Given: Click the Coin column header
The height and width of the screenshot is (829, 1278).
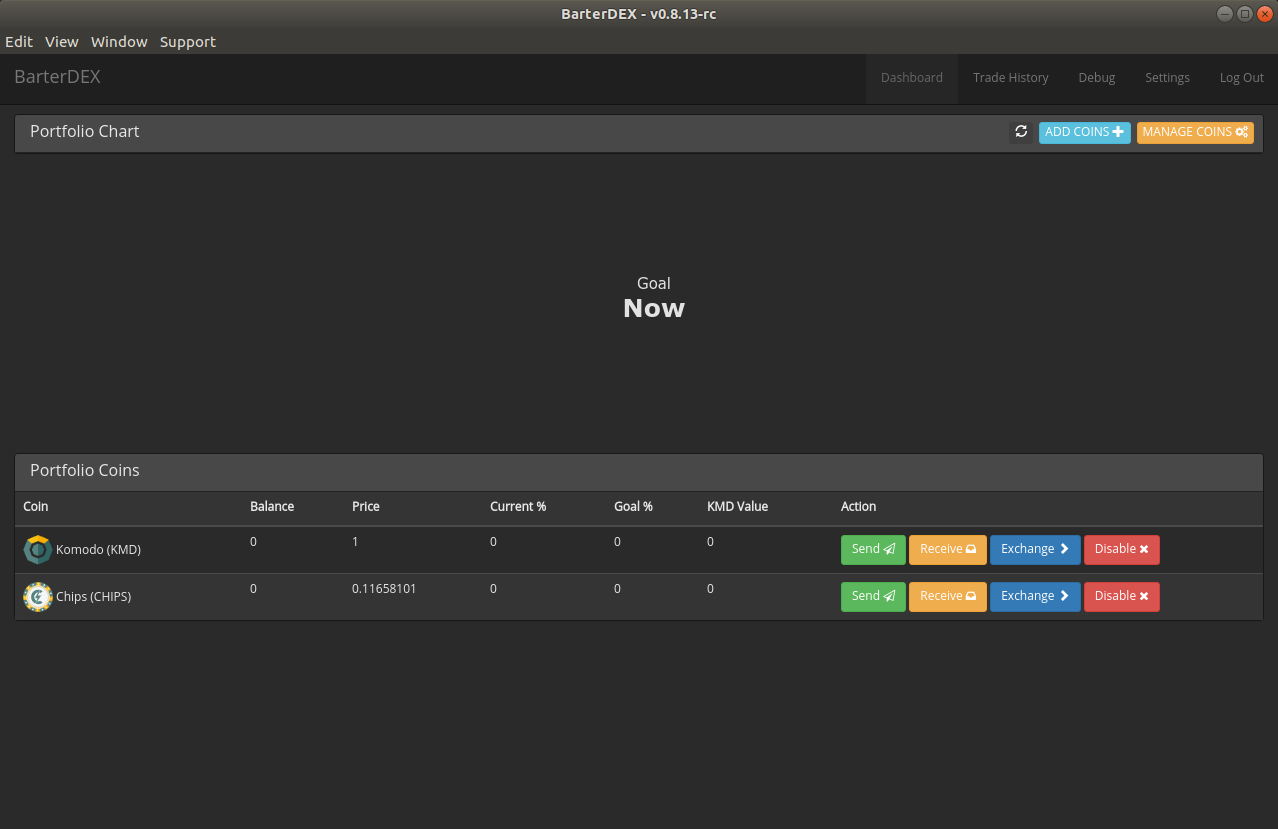Looking at the screenshot, I should tap(36, 507).
